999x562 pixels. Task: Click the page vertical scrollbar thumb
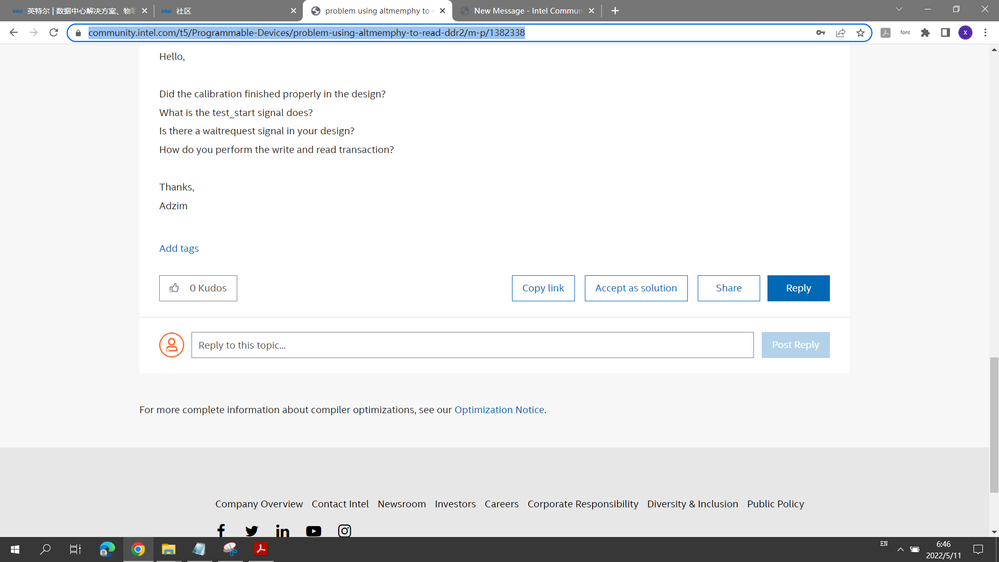pos(994,425)
